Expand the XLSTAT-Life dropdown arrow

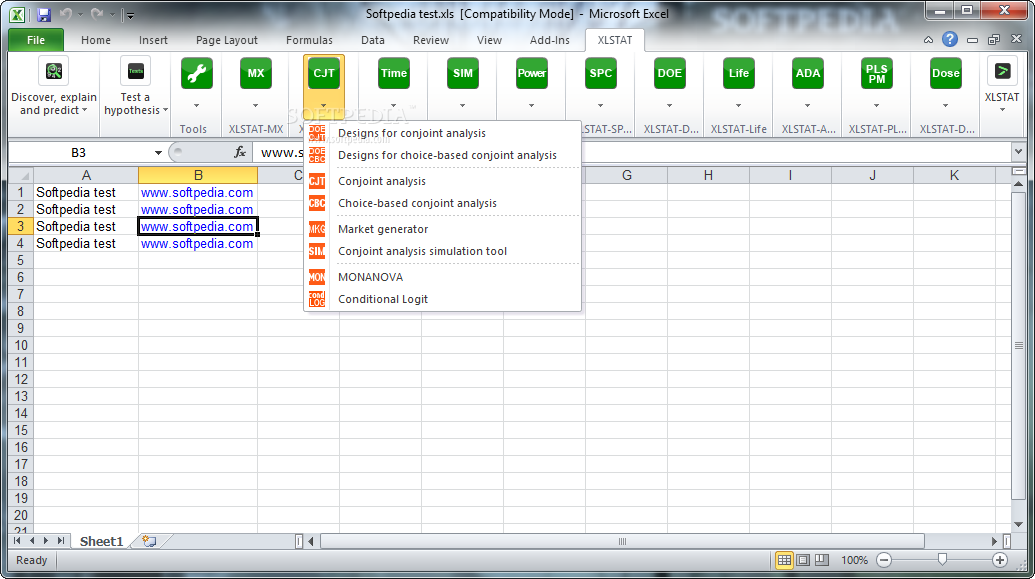tap(739, 106)
